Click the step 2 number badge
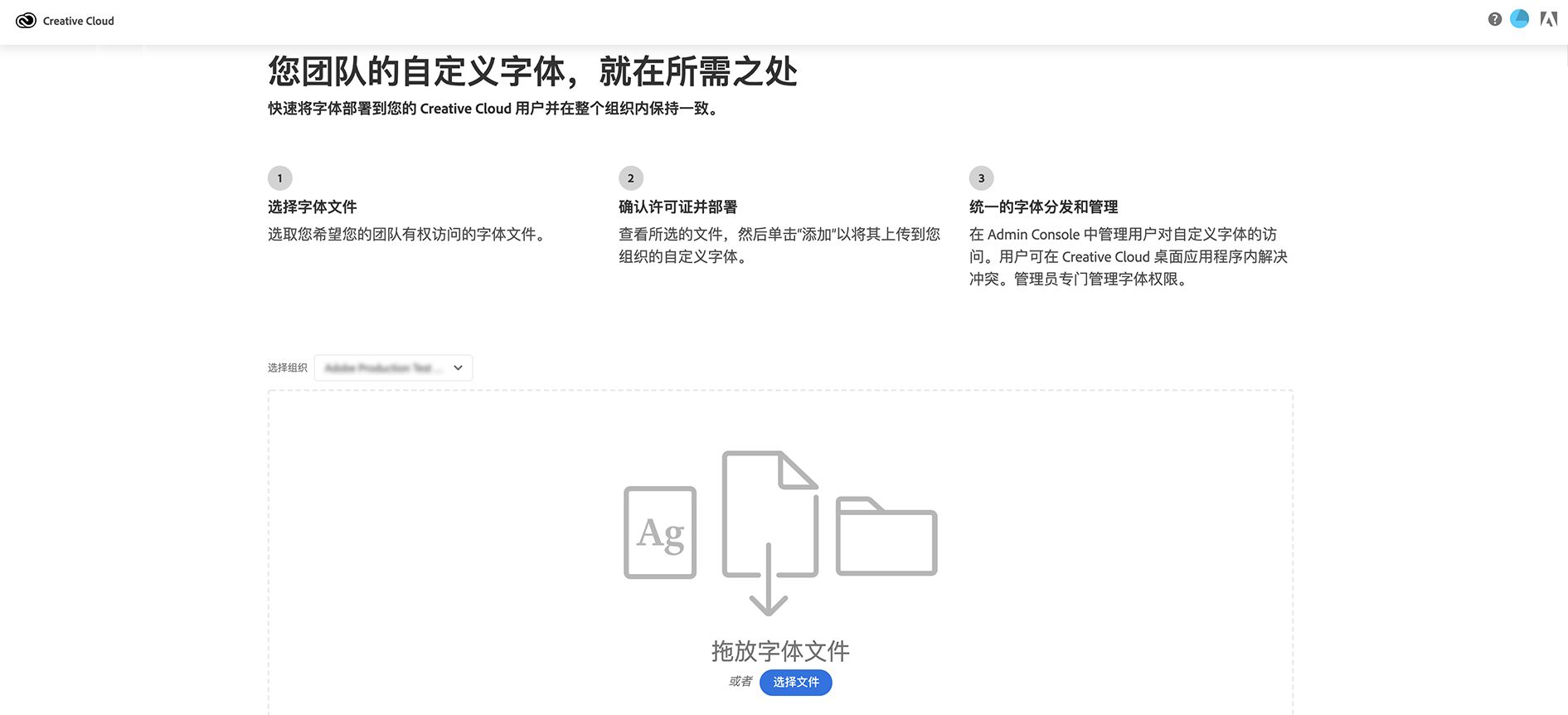 [631, 178]
